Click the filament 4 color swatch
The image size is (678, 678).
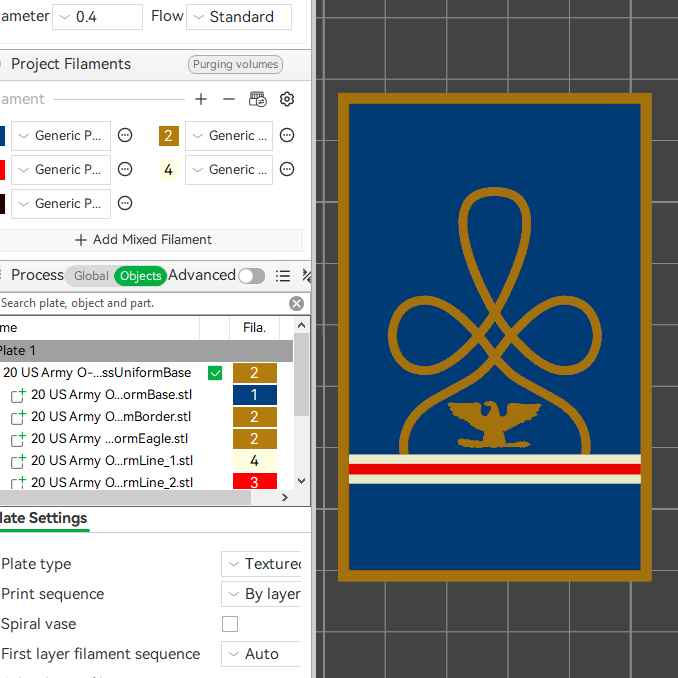(x=169, y=170)
